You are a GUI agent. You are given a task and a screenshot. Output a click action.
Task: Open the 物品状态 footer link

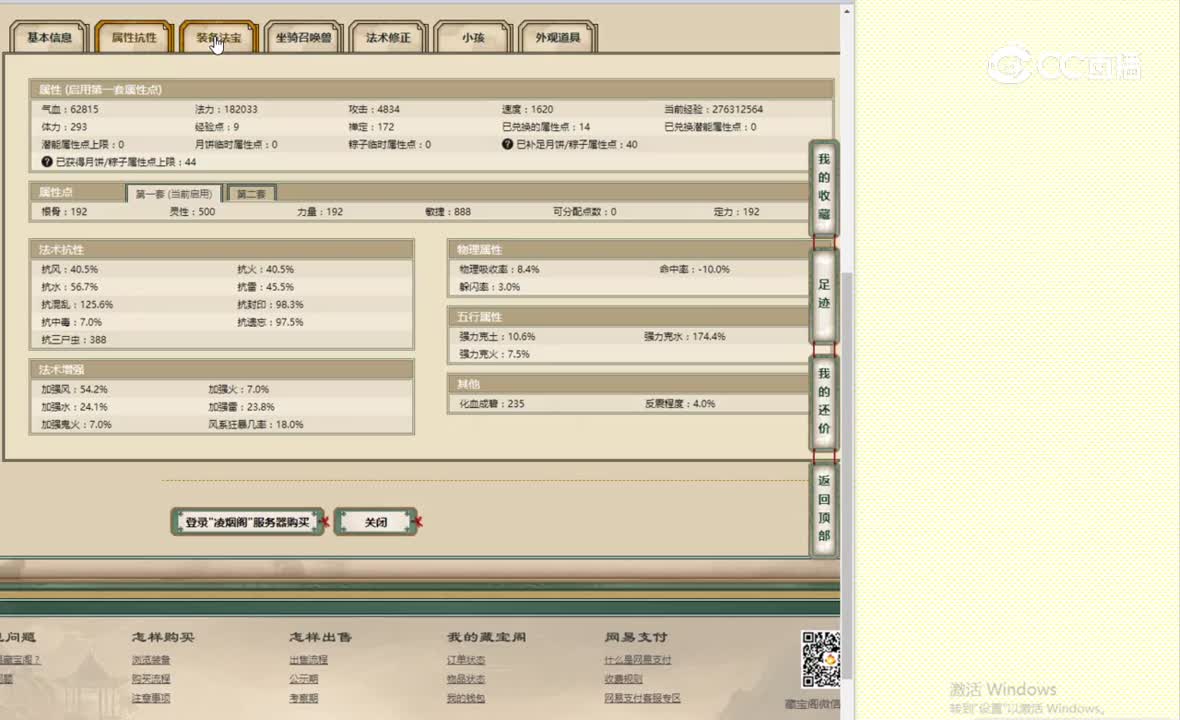tap(466, 679)
